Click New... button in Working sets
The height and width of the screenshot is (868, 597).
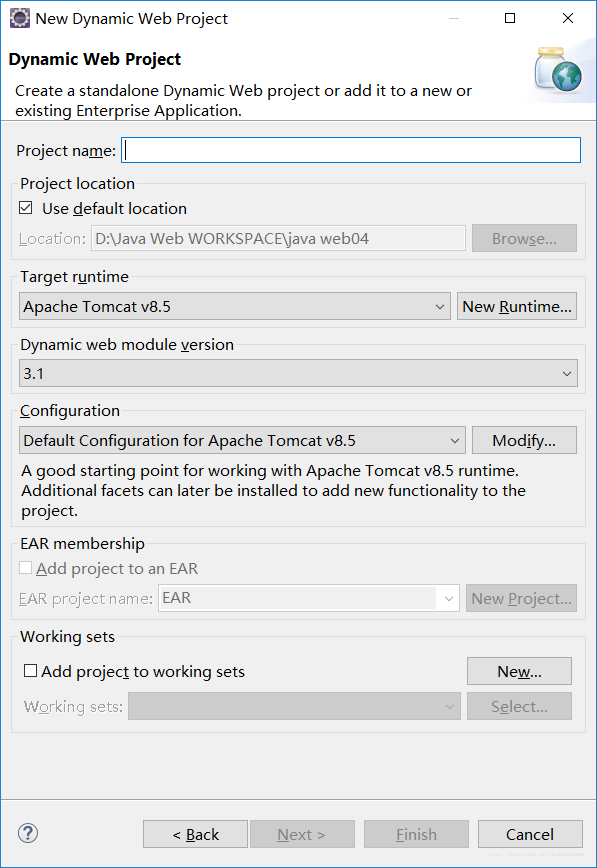point(519,671)
